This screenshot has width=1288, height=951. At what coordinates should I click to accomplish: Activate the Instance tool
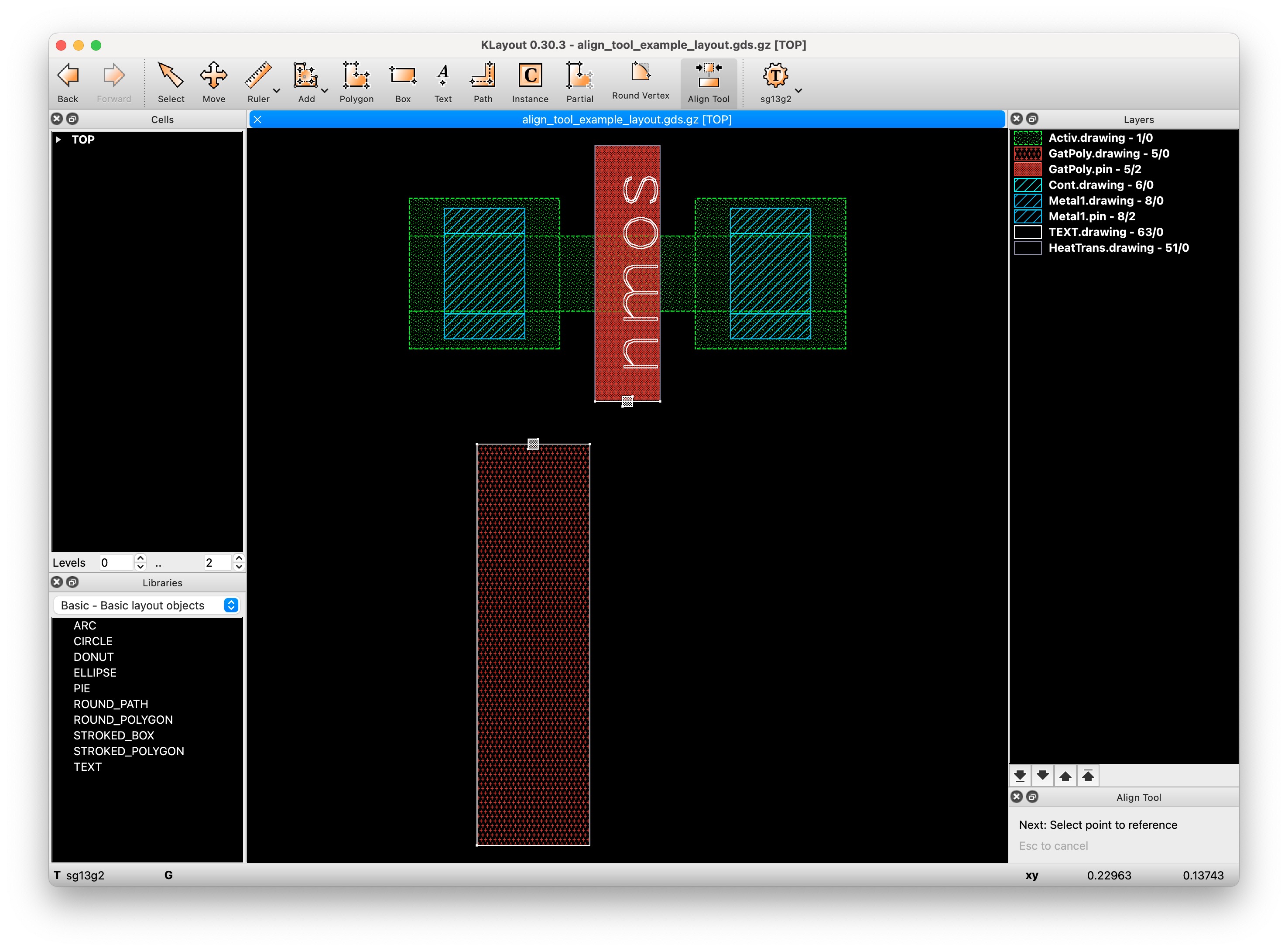click(530, 82)
